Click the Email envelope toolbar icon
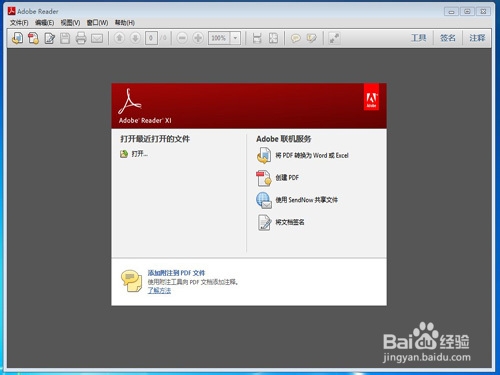 [x=97, y=38]
